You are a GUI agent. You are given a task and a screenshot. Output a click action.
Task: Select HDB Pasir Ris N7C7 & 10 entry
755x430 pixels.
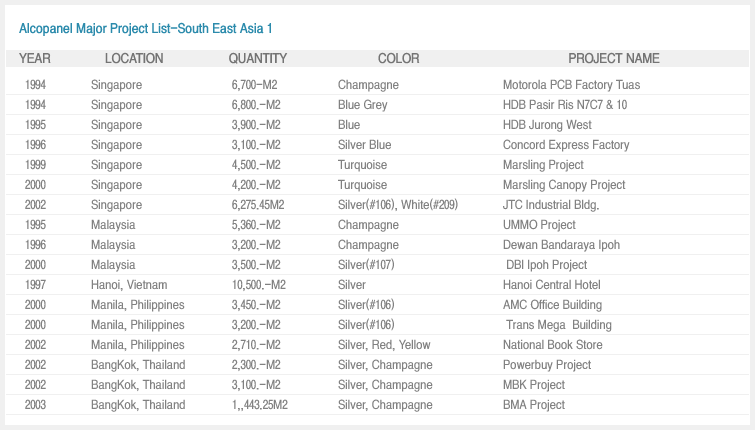click(565, 105)
